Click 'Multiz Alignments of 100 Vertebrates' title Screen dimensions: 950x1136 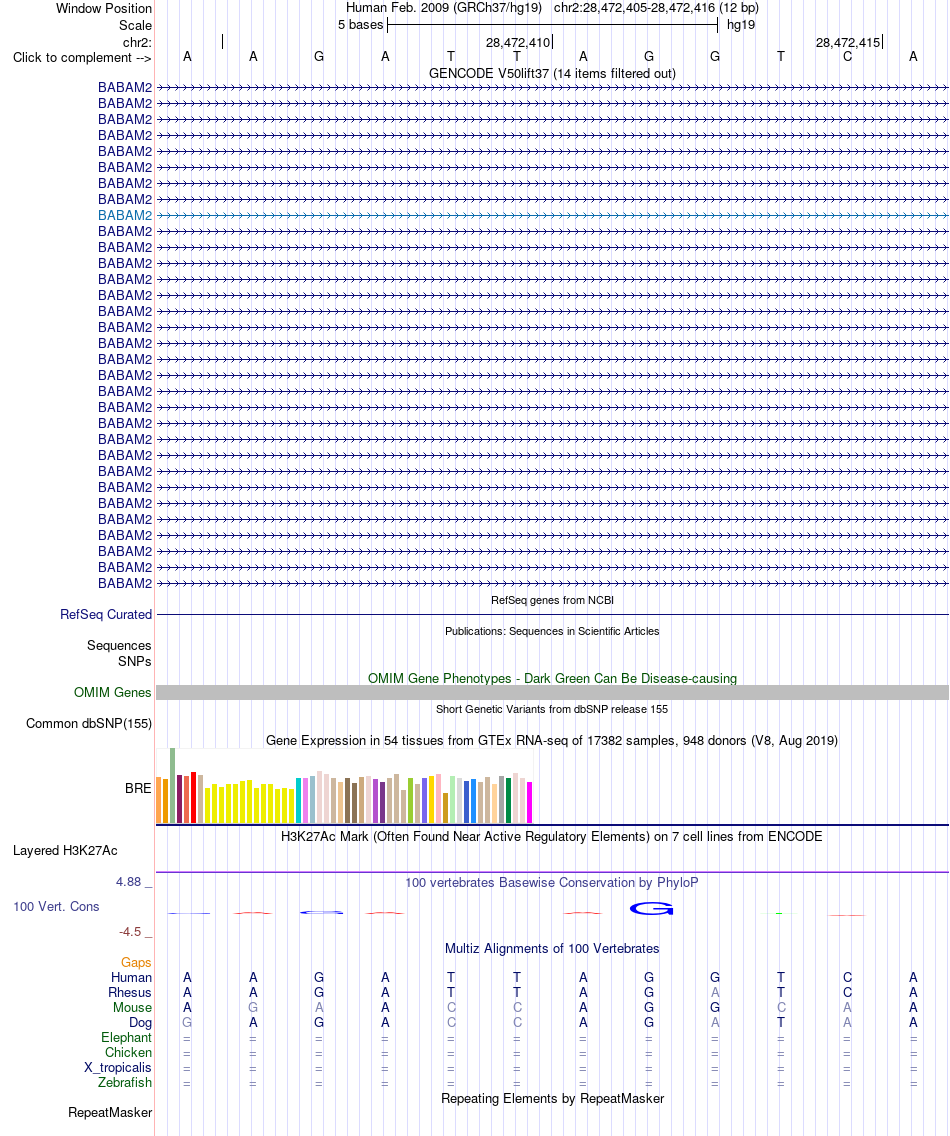pos(552,948)
